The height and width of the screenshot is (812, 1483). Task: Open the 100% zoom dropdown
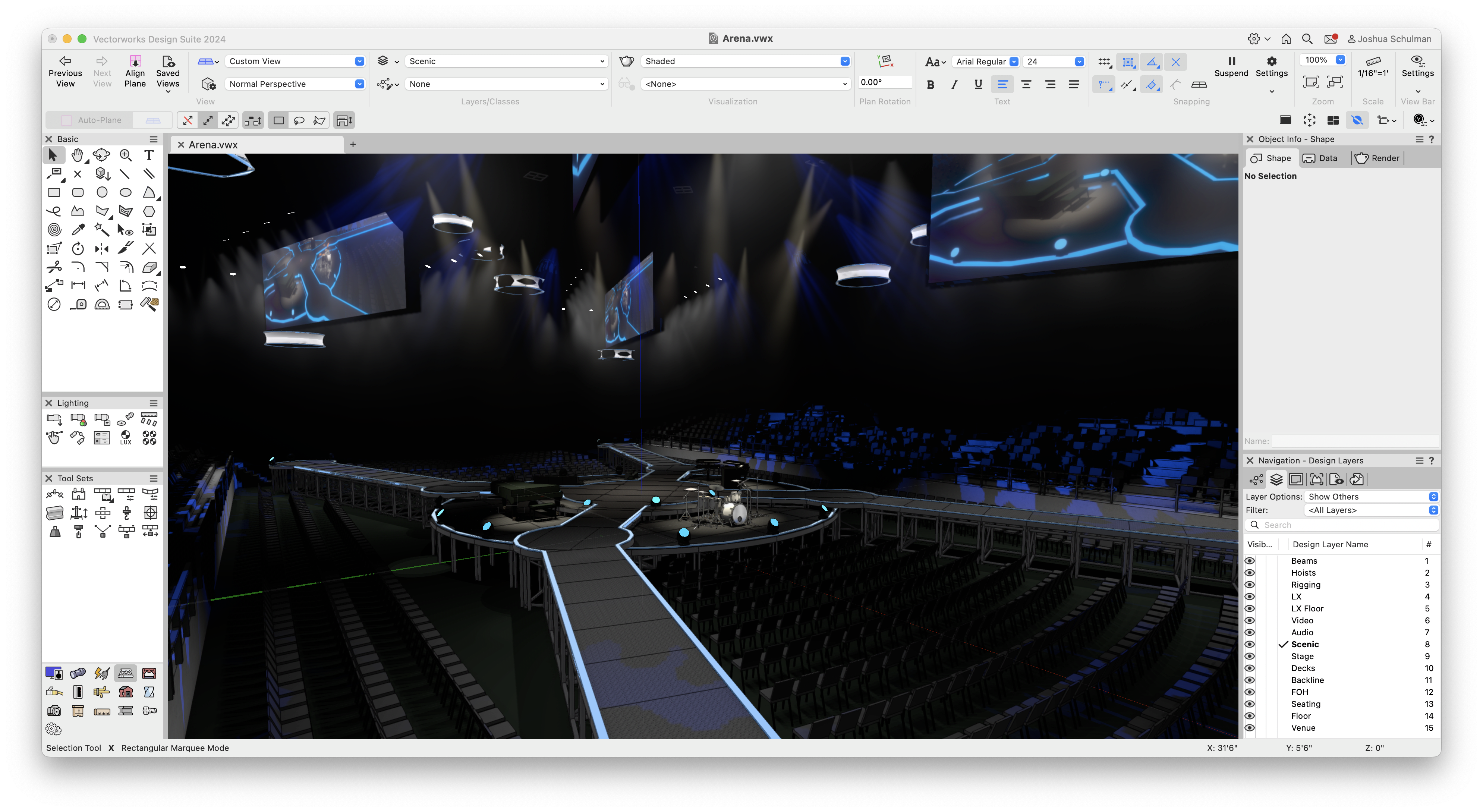[1322, 60]
